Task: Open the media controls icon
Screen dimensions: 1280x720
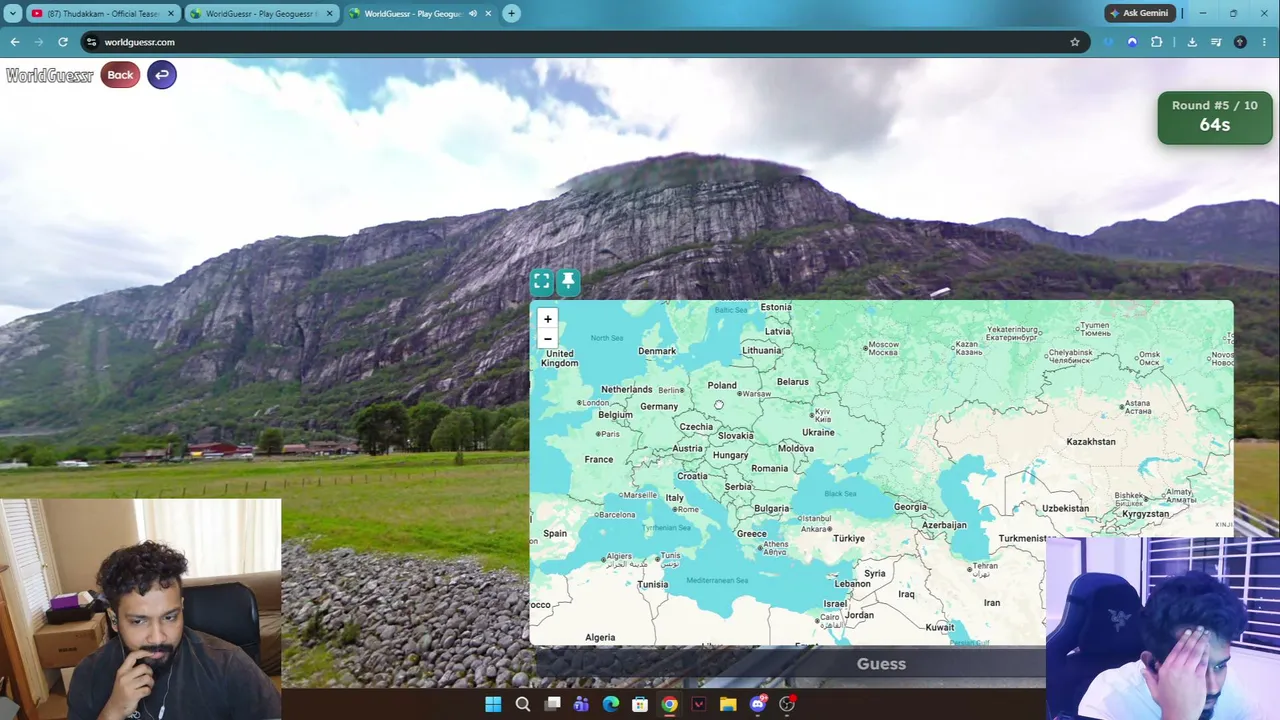Action: click(1216, 42)
